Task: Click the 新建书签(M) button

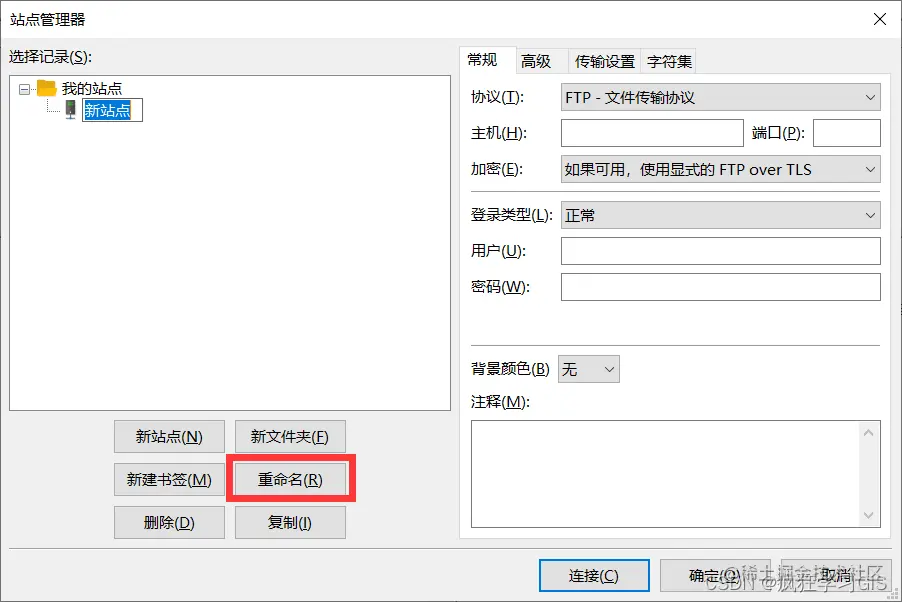Action: coord(169,479)
